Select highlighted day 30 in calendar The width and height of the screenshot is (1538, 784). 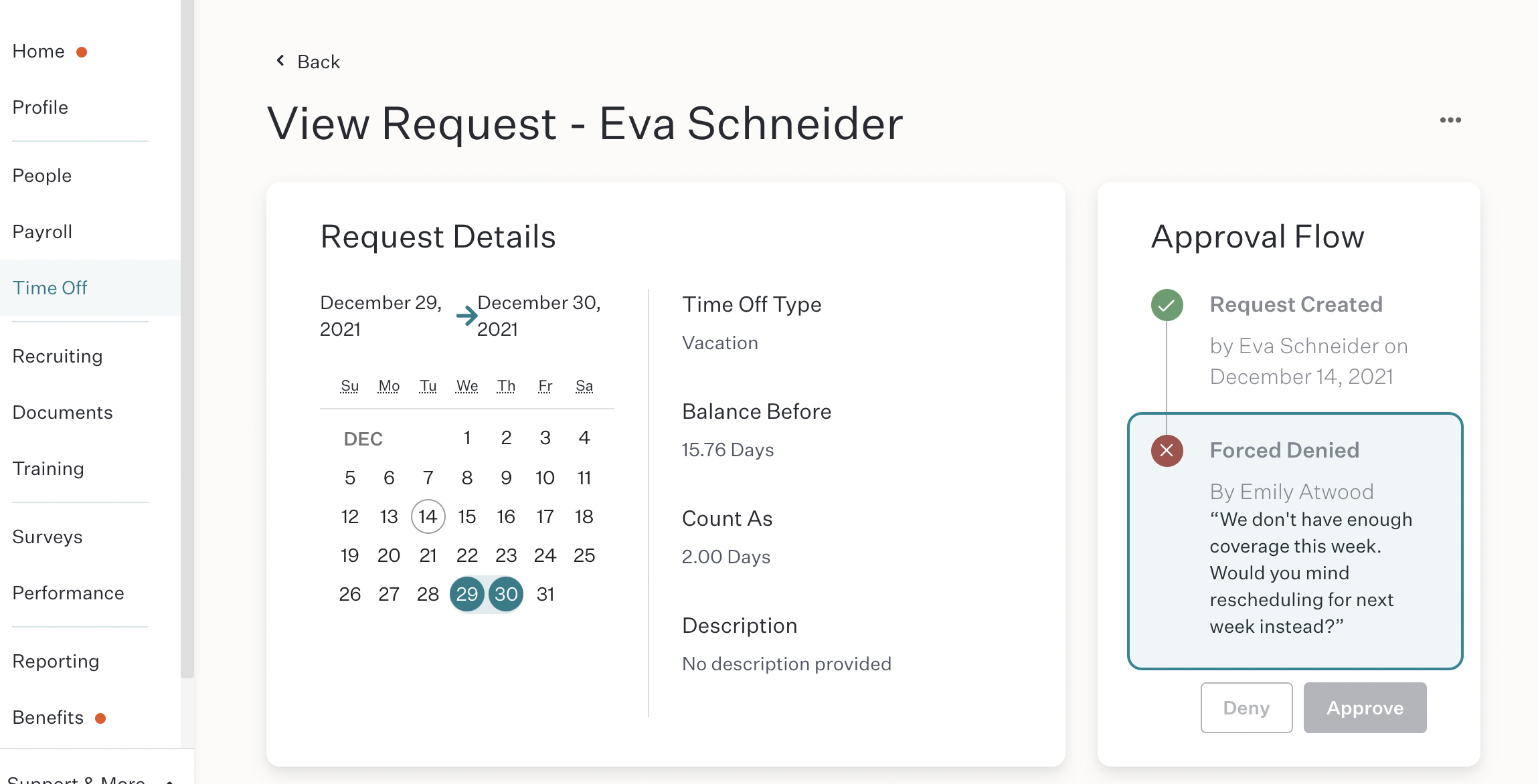click(x=506, y=594)
